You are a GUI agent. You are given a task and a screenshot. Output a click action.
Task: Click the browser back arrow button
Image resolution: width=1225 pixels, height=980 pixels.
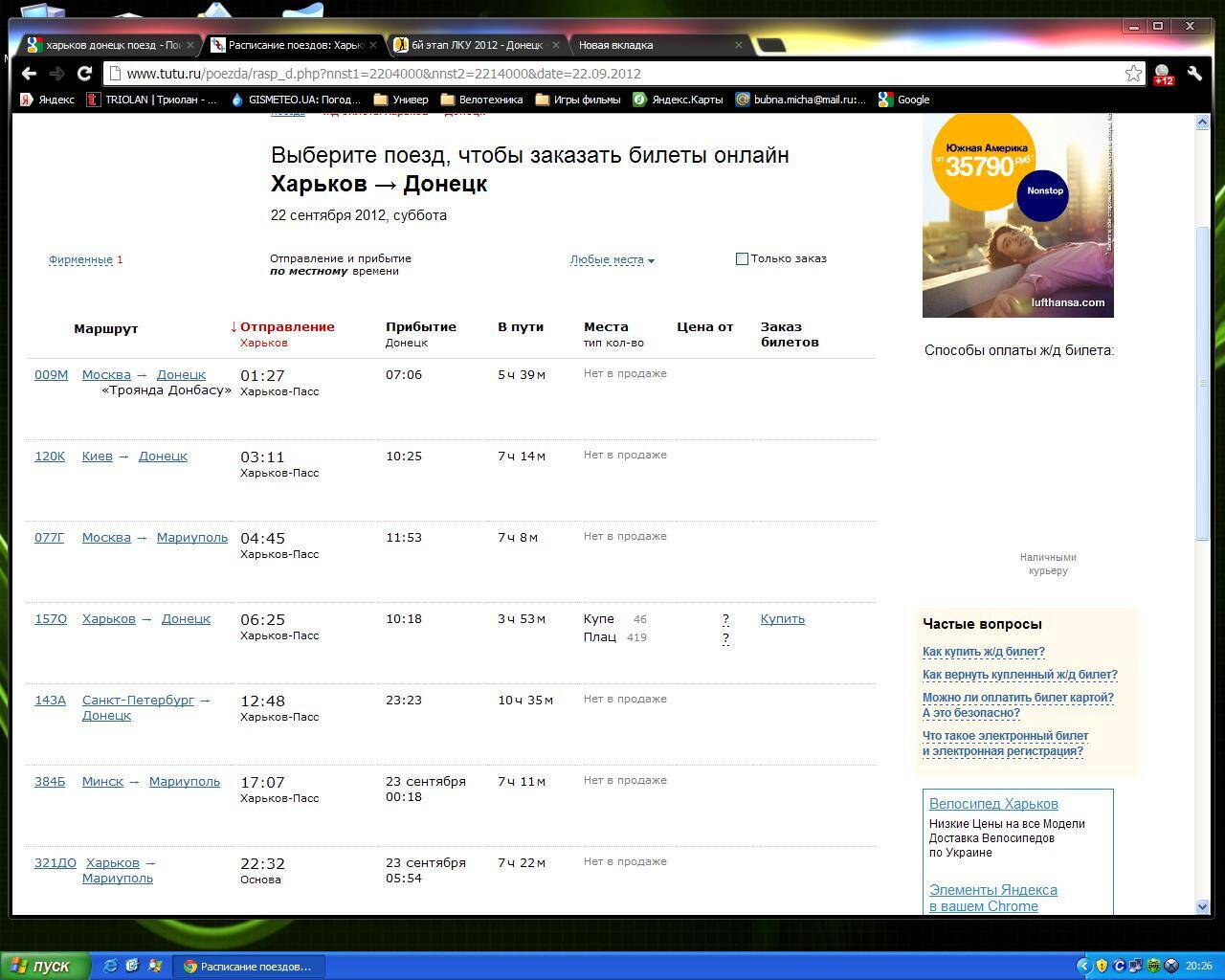(x=29, y=74)
